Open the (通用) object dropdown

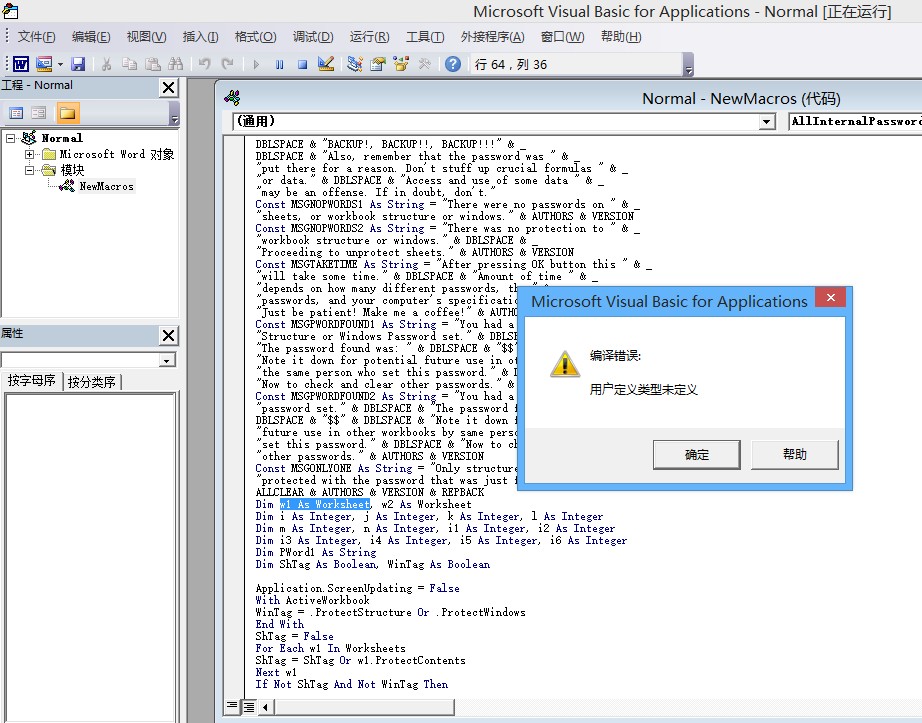(x=766, y=122)
